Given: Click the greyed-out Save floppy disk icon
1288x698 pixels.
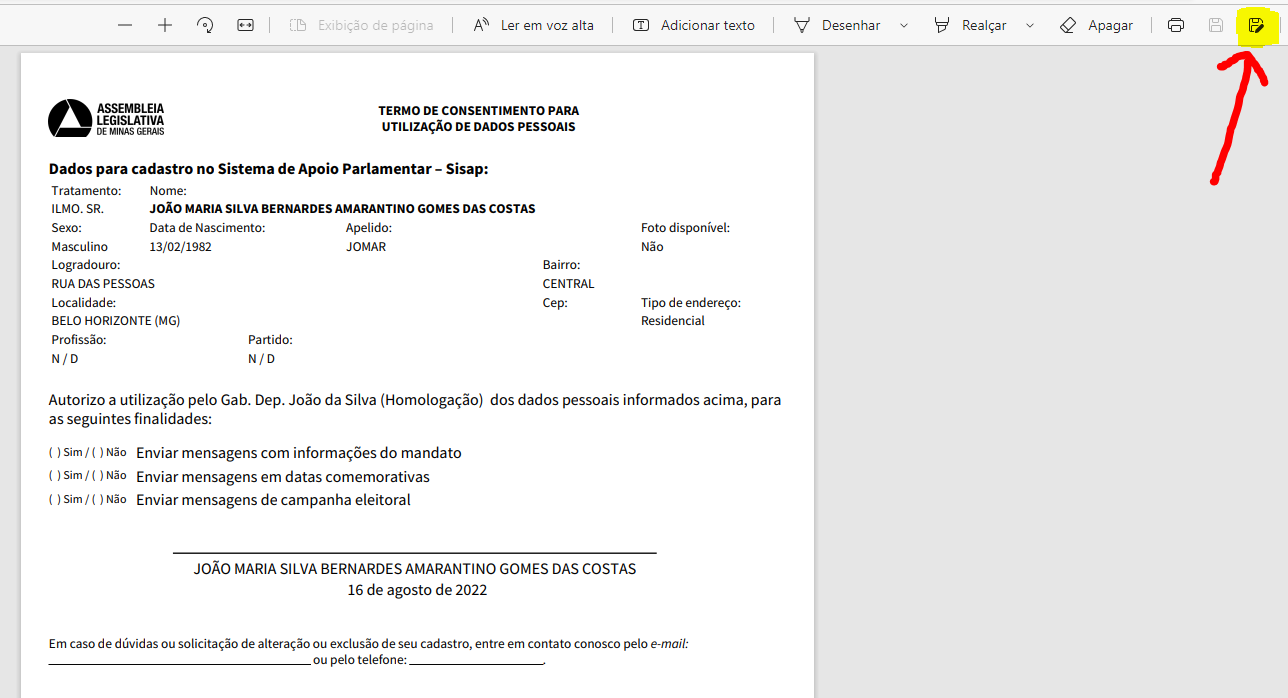Looking at the screenshot, I should point(1216,25).
